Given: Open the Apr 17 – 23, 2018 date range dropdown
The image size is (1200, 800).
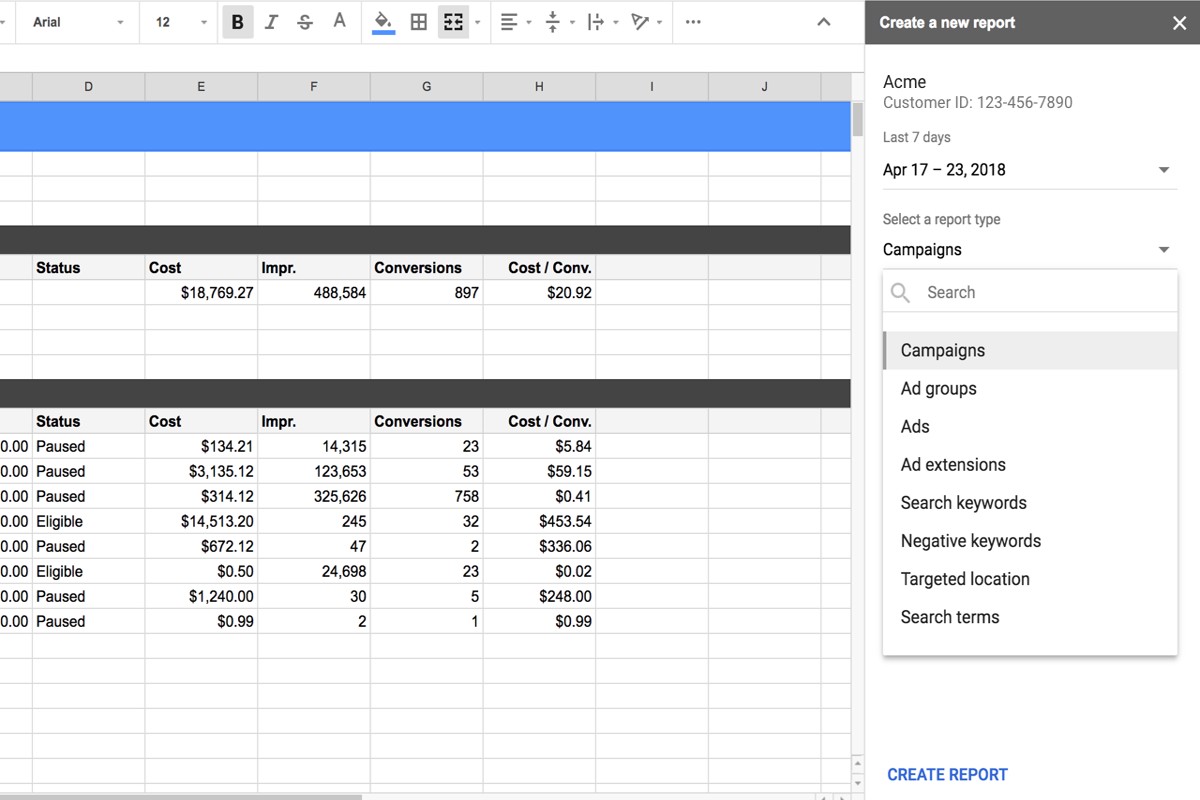Looking at the screenshot, I should click(1030, 170).
